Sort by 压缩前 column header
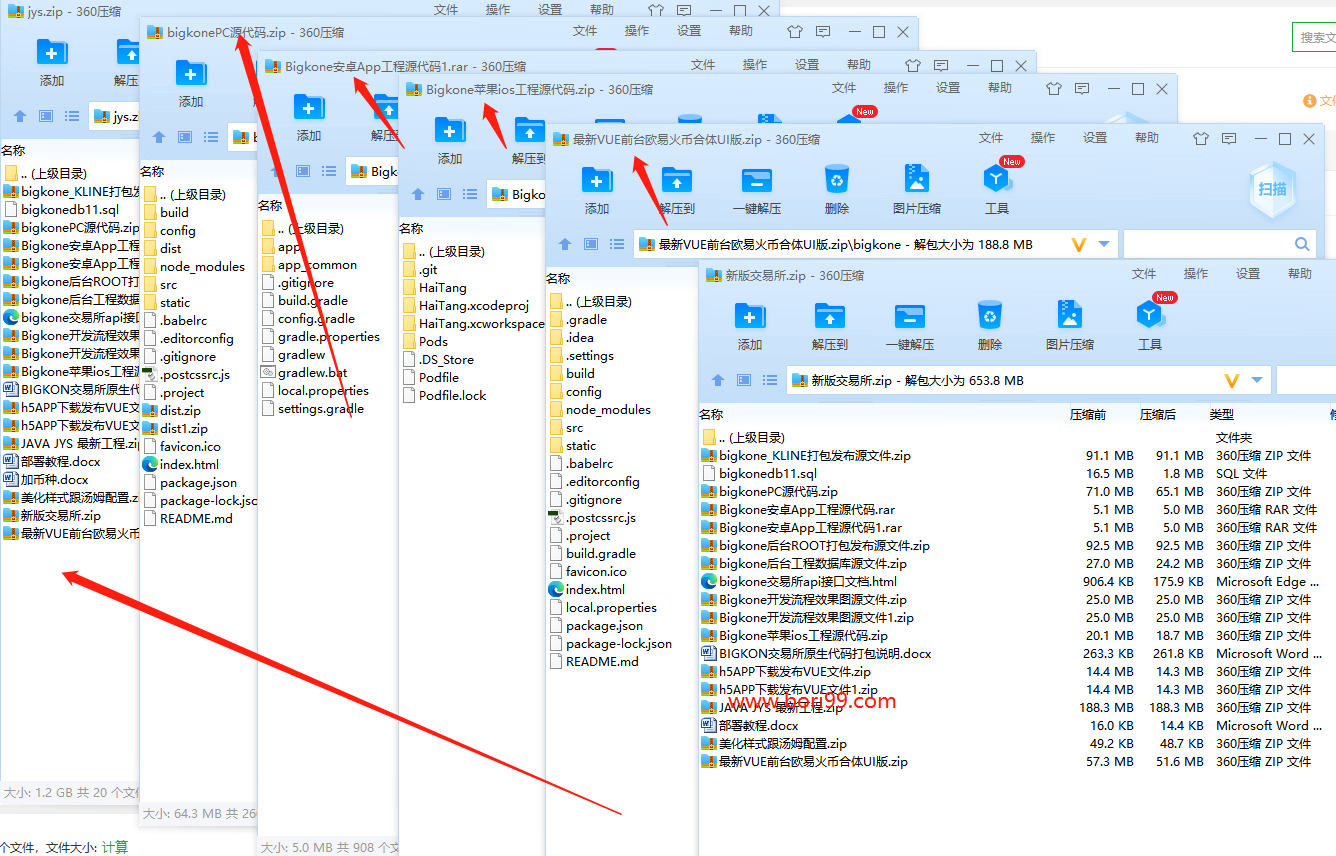 pyautogui.click(x=1088, y=414)
